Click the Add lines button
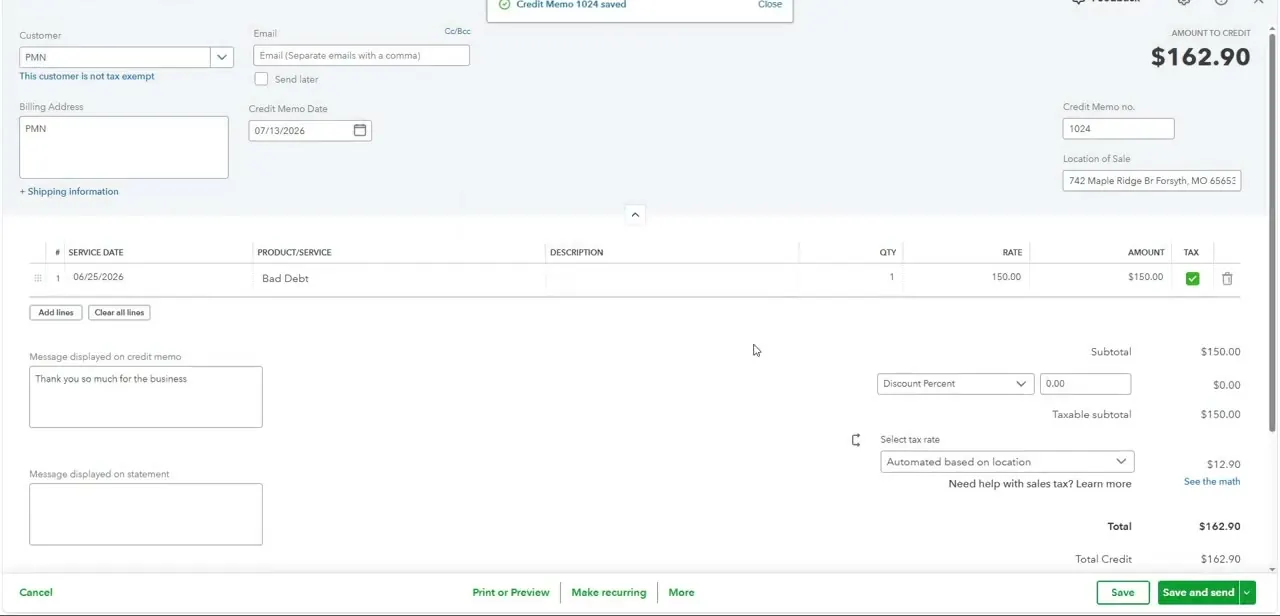The height and width of the screenshot is (616, 1280). (56, 313)
